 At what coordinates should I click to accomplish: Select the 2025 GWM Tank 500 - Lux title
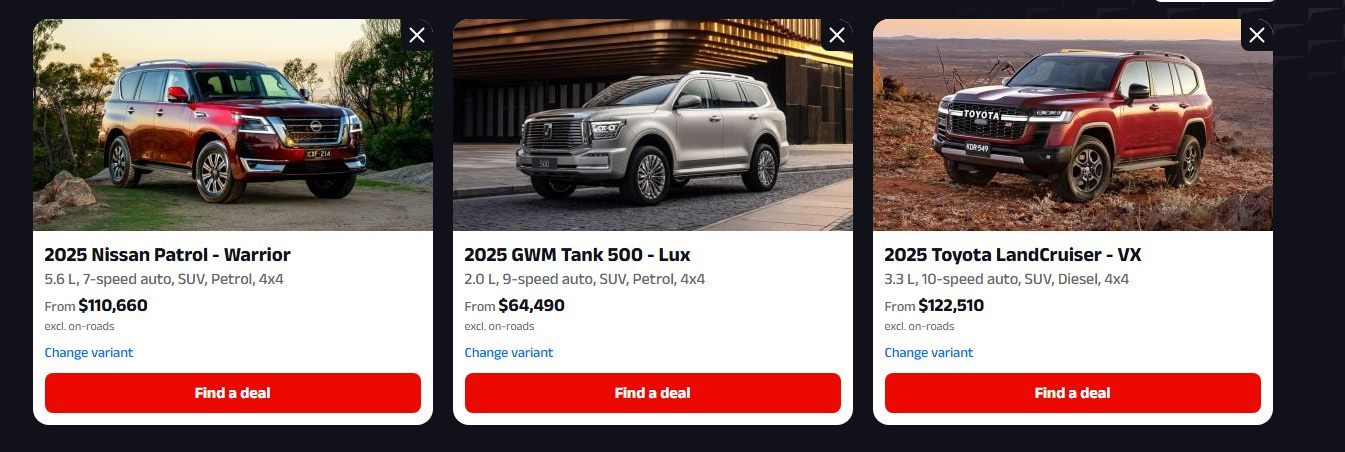coord(578,255)
